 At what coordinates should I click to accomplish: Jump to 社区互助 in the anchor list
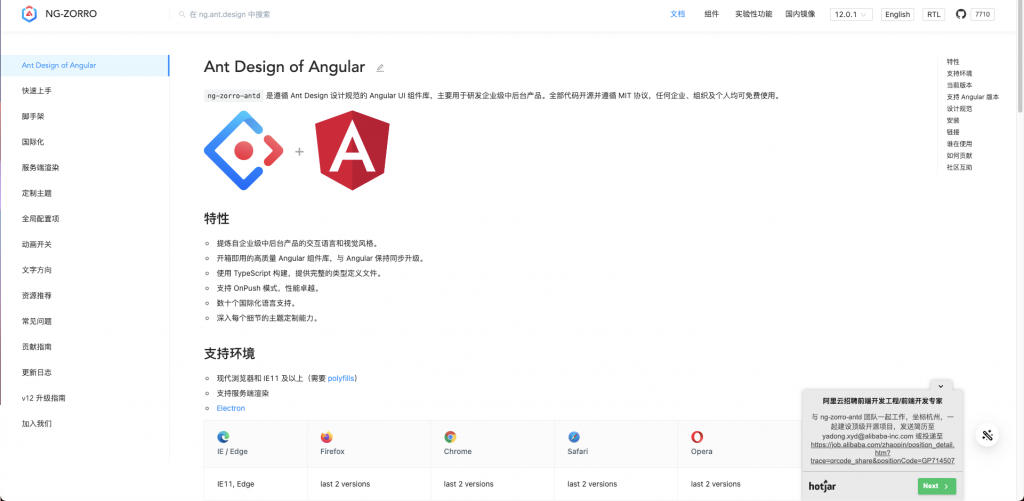959,168
